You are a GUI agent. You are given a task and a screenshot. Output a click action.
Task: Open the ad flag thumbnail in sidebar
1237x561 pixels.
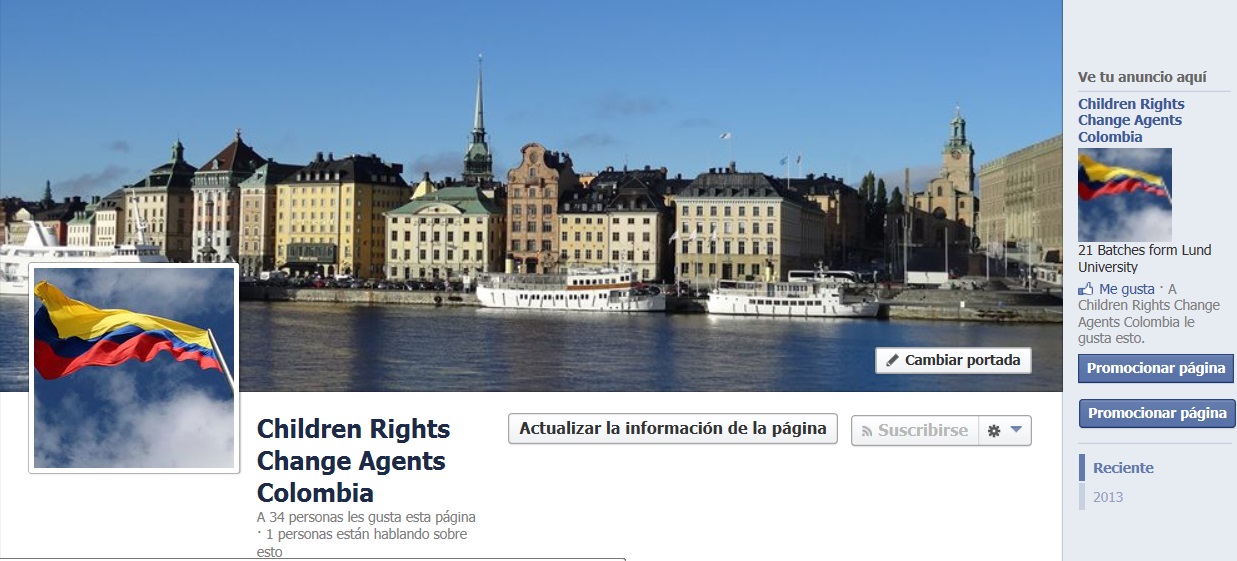tap(1125, 195)
